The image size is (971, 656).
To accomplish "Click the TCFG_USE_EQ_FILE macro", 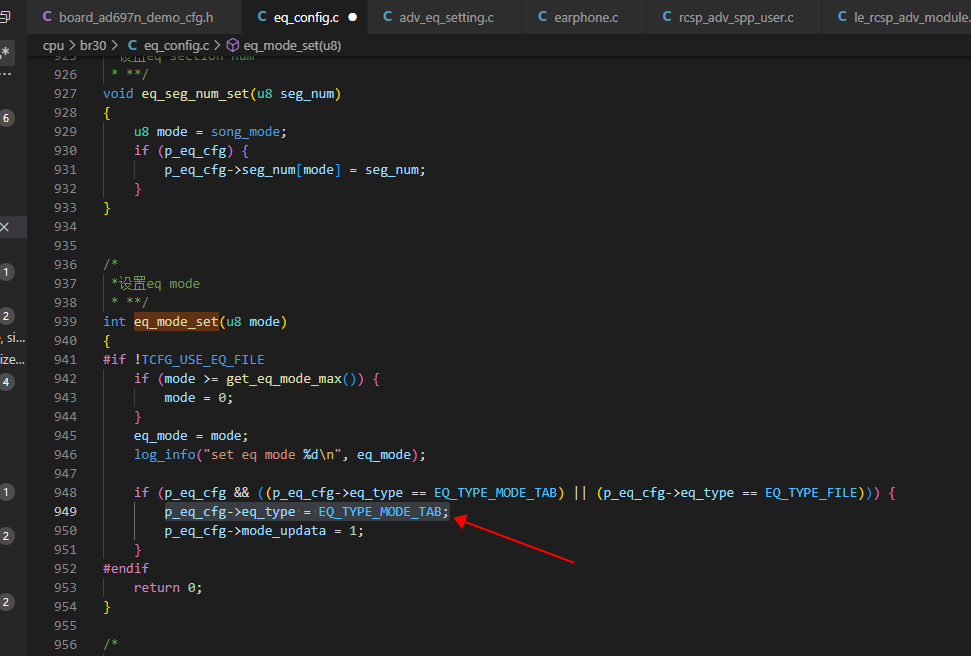I will (x=202, y=360).
